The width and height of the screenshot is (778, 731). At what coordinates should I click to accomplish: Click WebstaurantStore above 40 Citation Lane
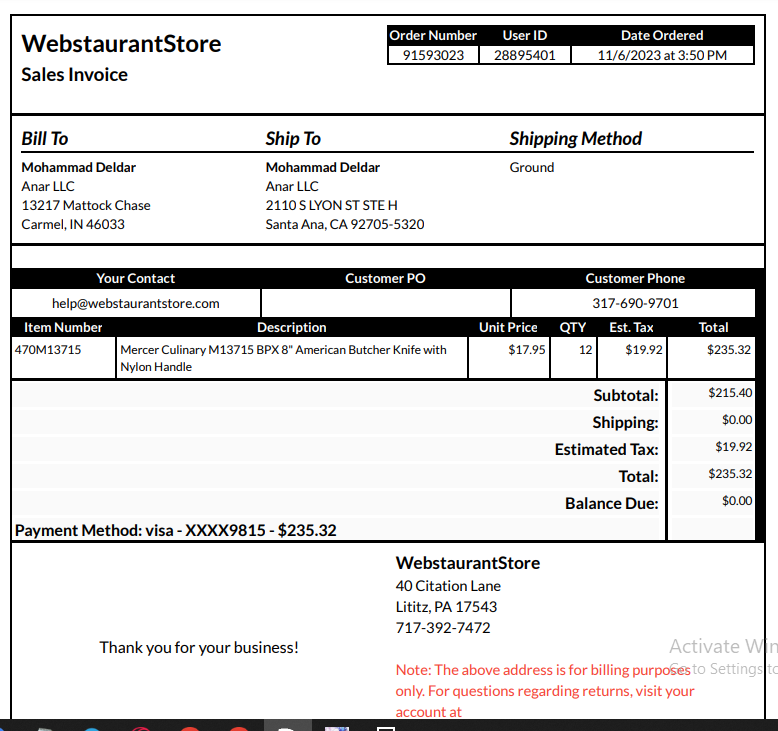[467, 563]
